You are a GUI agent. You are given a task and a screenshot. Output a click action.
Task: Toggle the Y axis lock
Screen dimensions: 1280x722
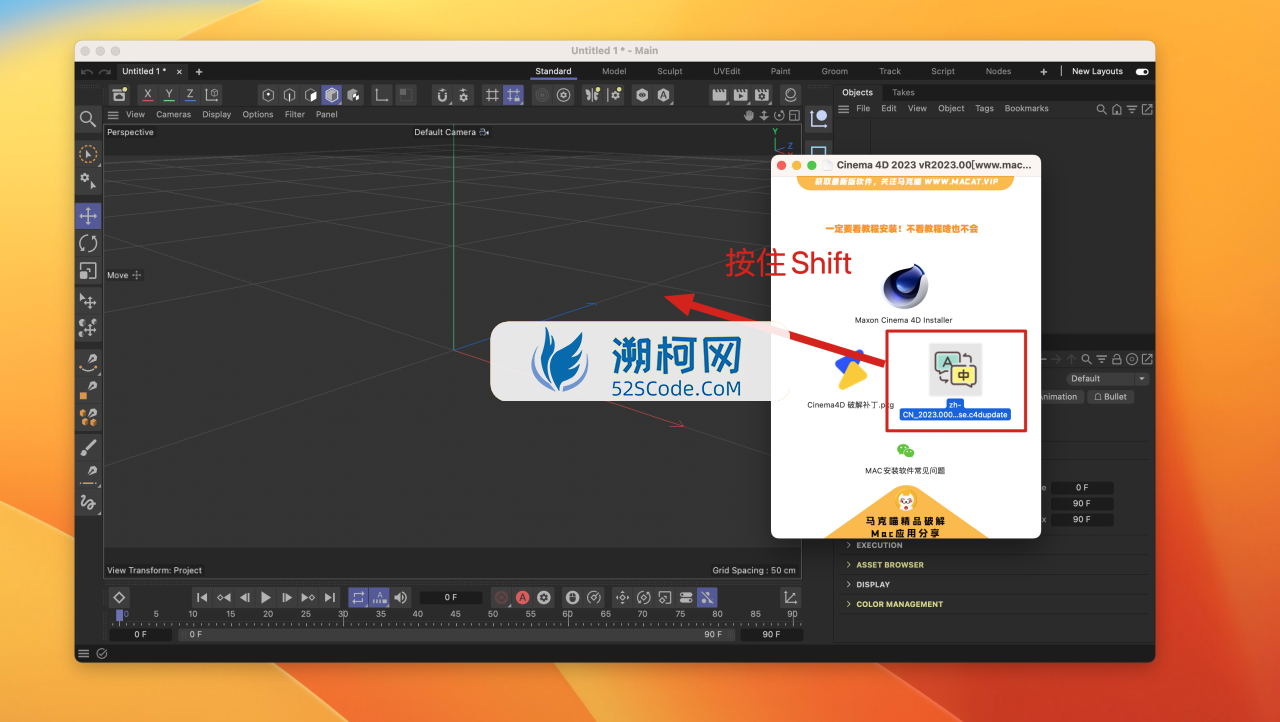pyautogui.click(x=169, y=95)
